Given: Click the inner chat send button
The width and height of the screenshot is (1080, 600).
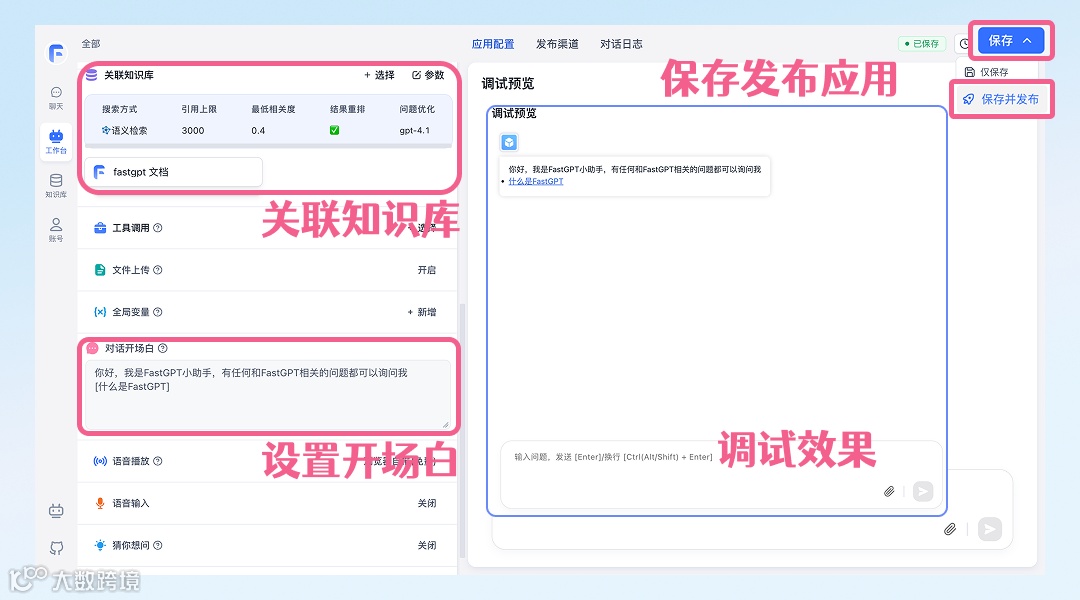Looking at the screenshot, I should (922, 491).
